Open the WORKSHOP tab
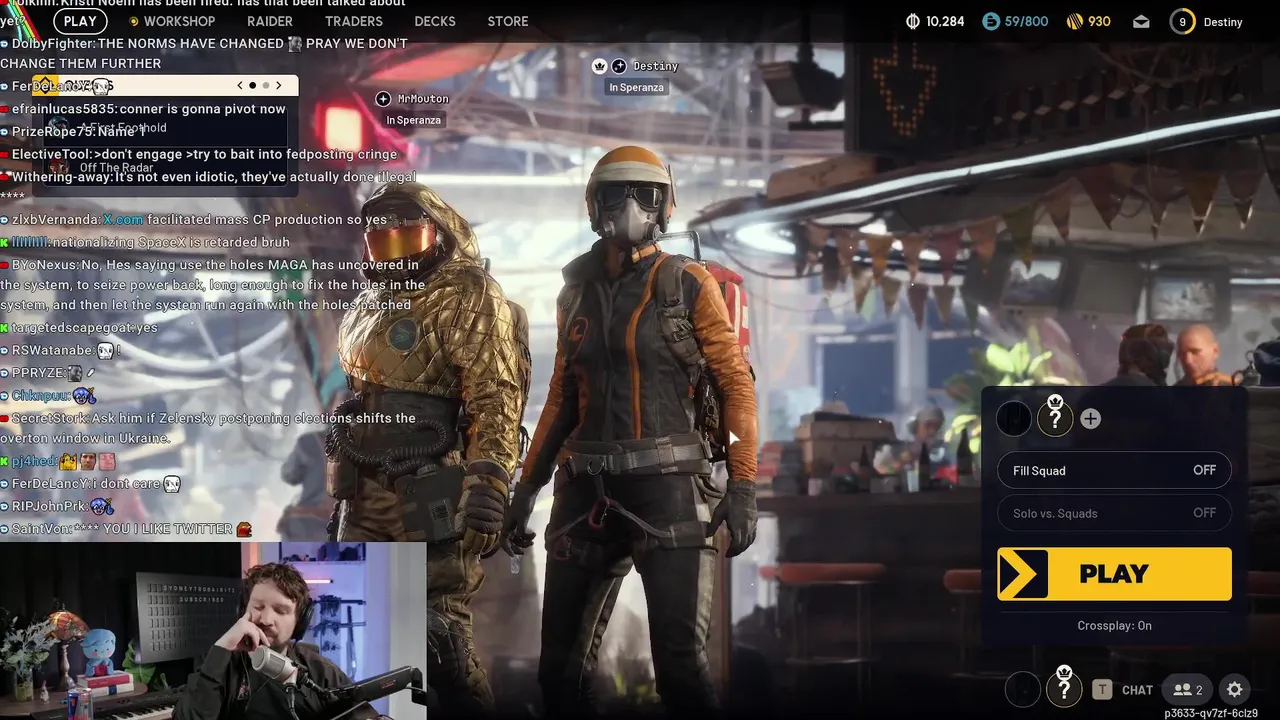The image size is (1280, 720). point(179,21)
